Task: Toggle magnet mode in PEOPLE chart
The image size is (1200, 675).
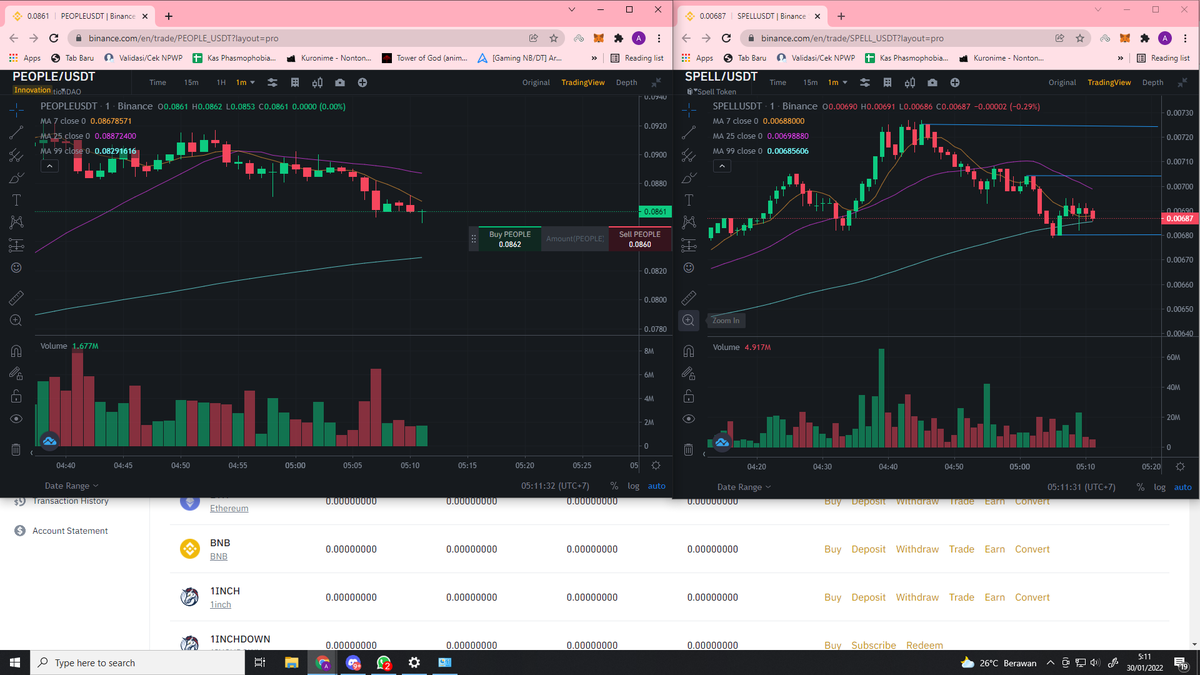Action: pyautogui.click(x=17, y=351)
